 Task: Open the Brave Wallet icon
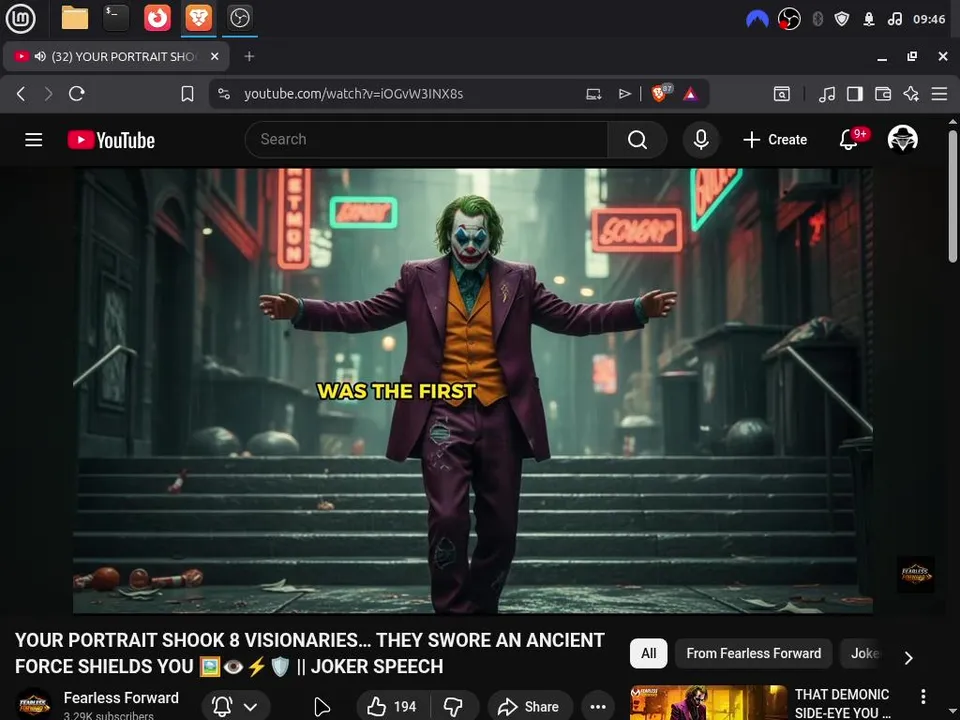click(x=883, y=94)
